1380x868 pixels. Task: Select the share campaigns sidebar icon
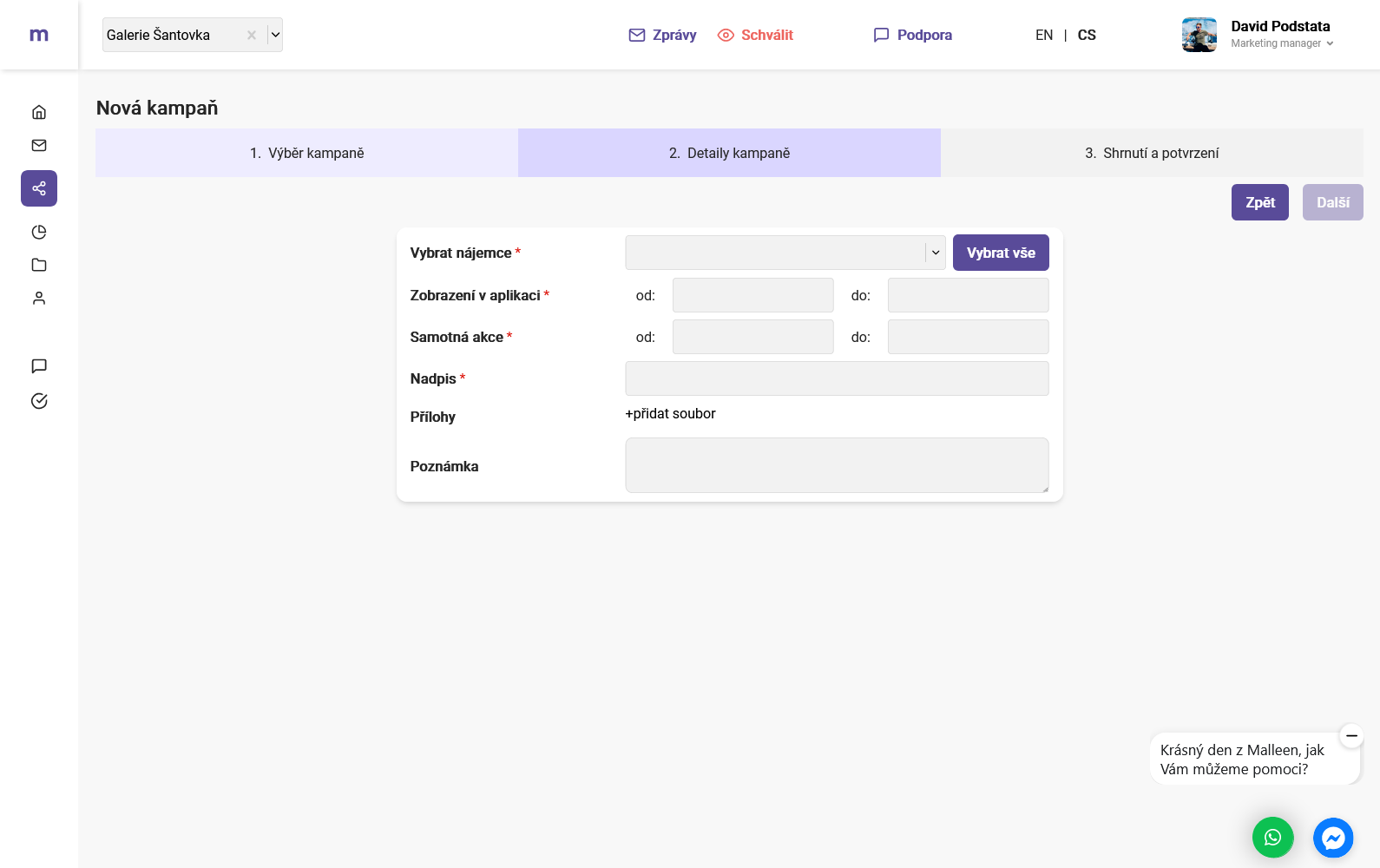point(39,188)
